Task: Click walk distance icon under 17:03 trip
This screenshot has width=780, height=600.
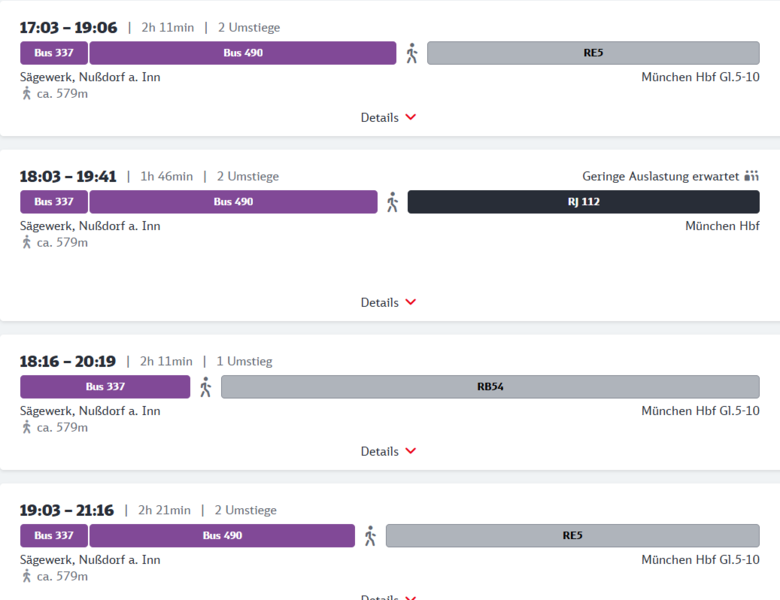Action: coord(27,93)
